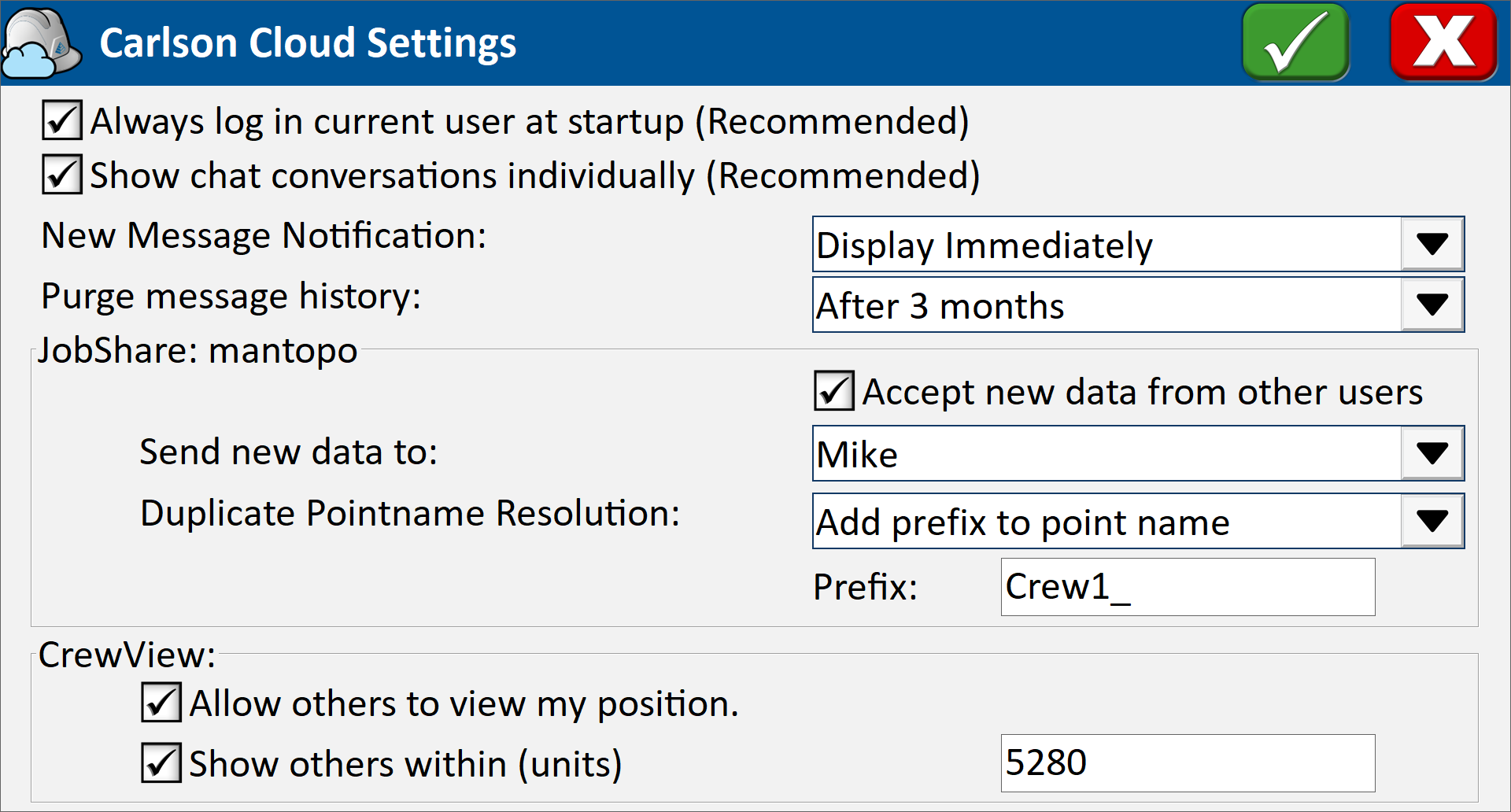Confirm settings with the green checkmark button
Screen dimensions: 1511x812
[x=1295, y=42]
